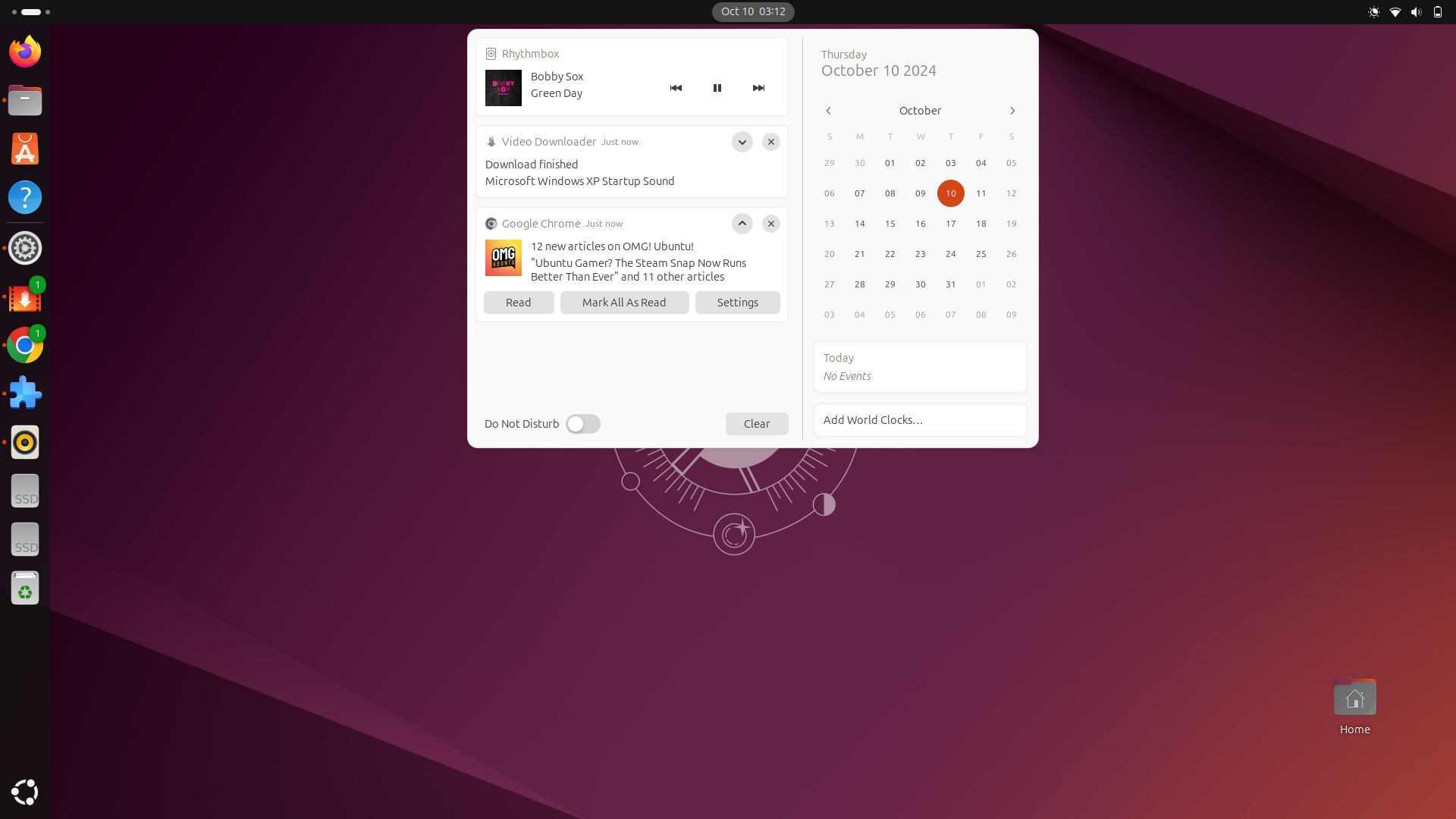Select October 15 on calendar

890,223
